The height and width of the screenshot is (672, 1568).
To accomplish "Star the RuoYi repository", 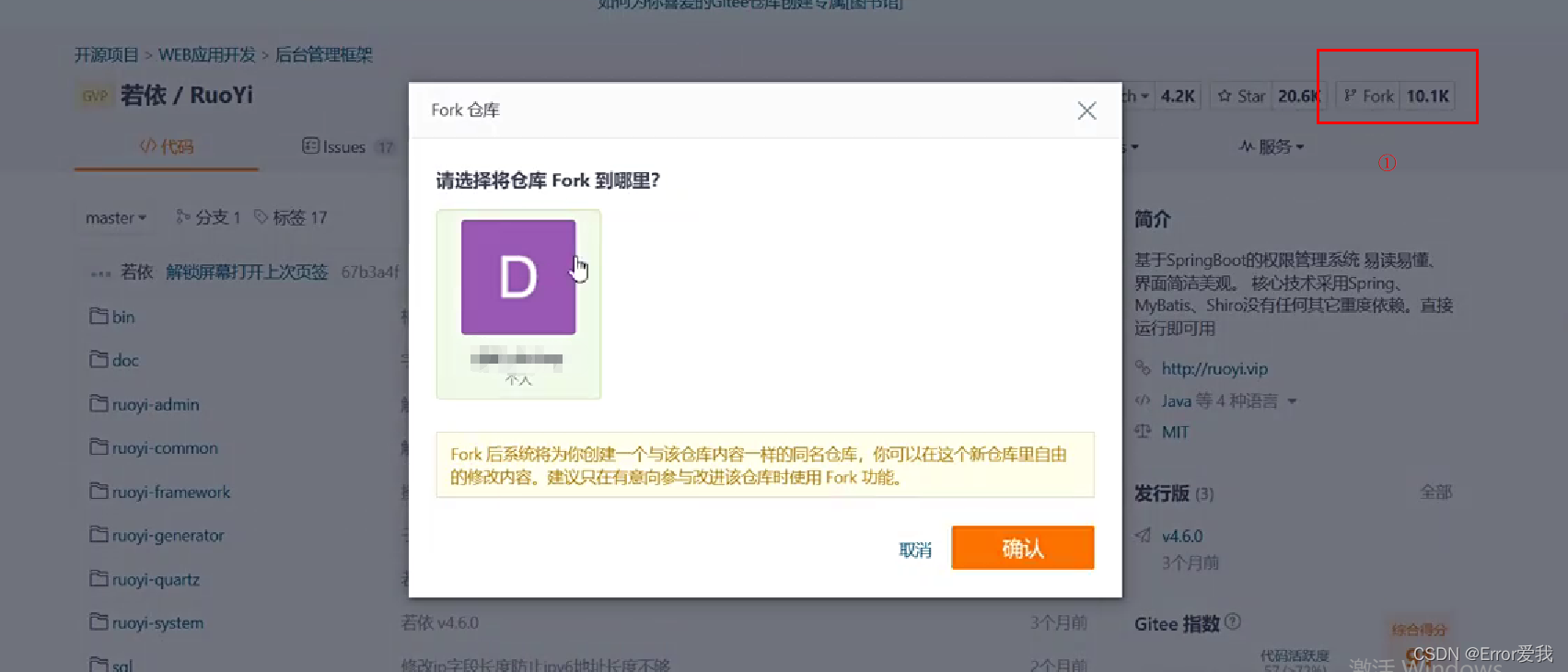I will (1241, 96).
